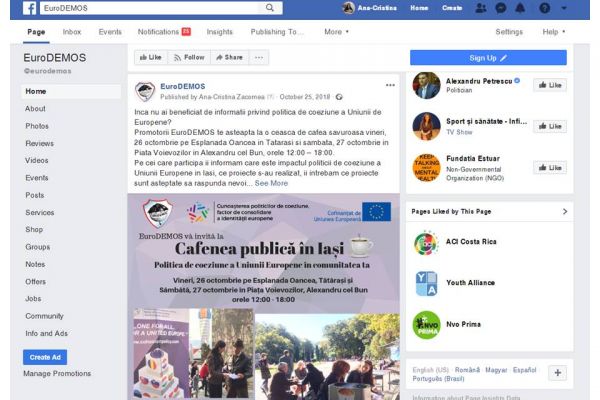Image resolution: width=600 pixels, height=400 pixels.
Task: Expand the More dropdown menu
Action: tap(336, 32)
